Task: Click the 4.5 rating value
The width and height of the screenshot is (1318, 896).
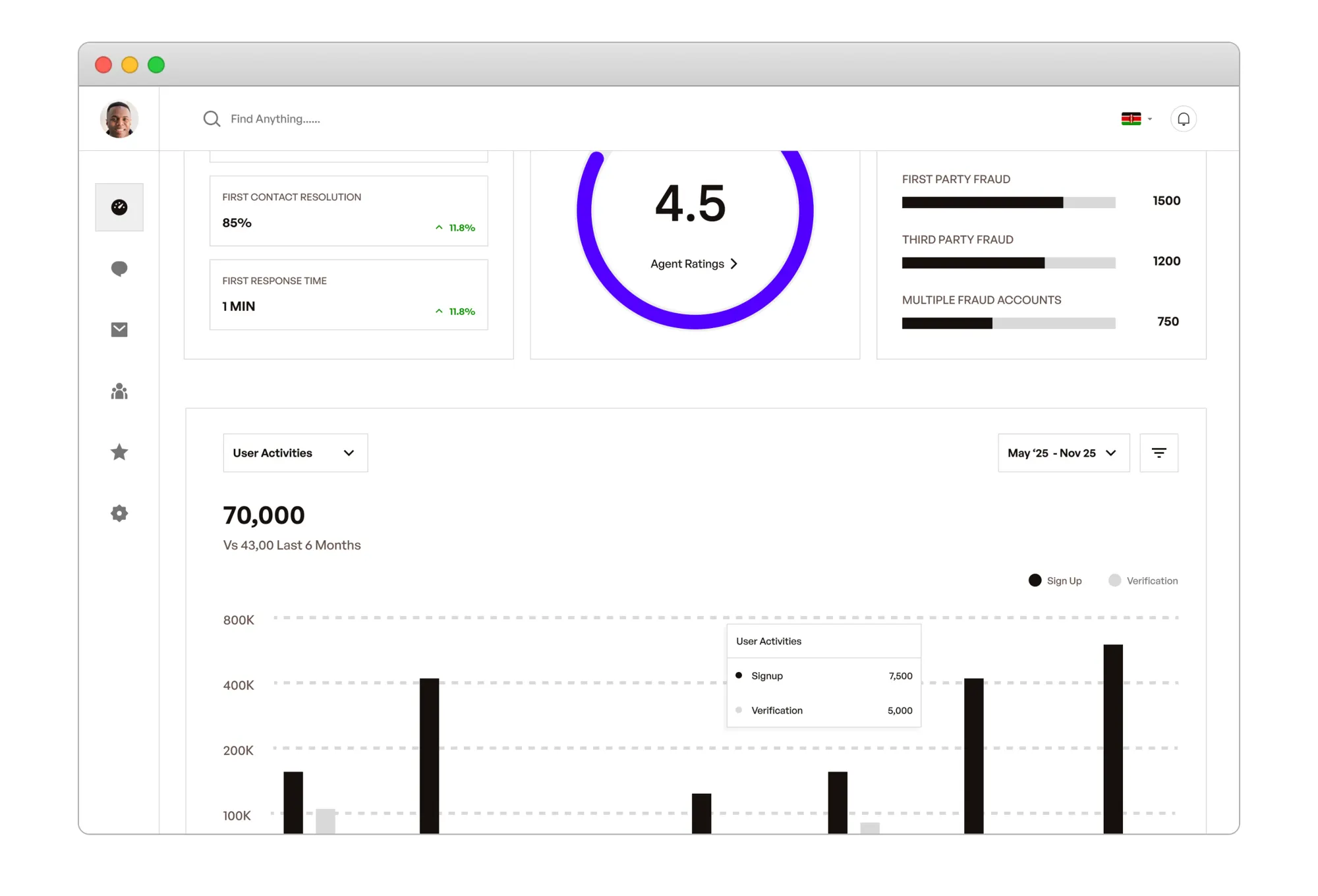Action: pyautogui.click(x=690, y=204)
